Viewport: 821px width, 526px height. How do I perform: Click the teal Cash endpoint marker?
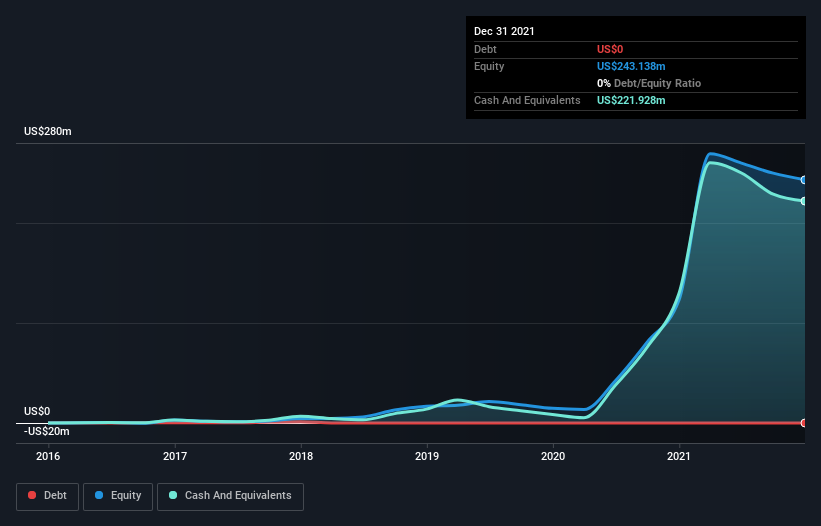click(804, 201)
